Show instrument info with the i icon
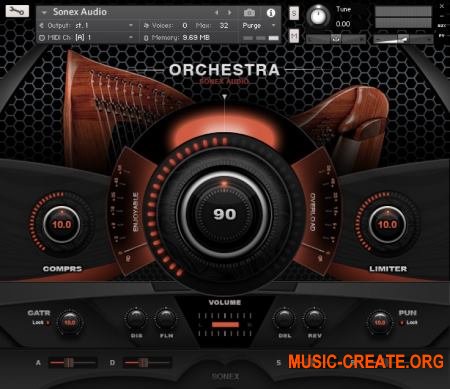Image resolution: width=450 pixels, height=389 pixels. (x=271, y=13)
